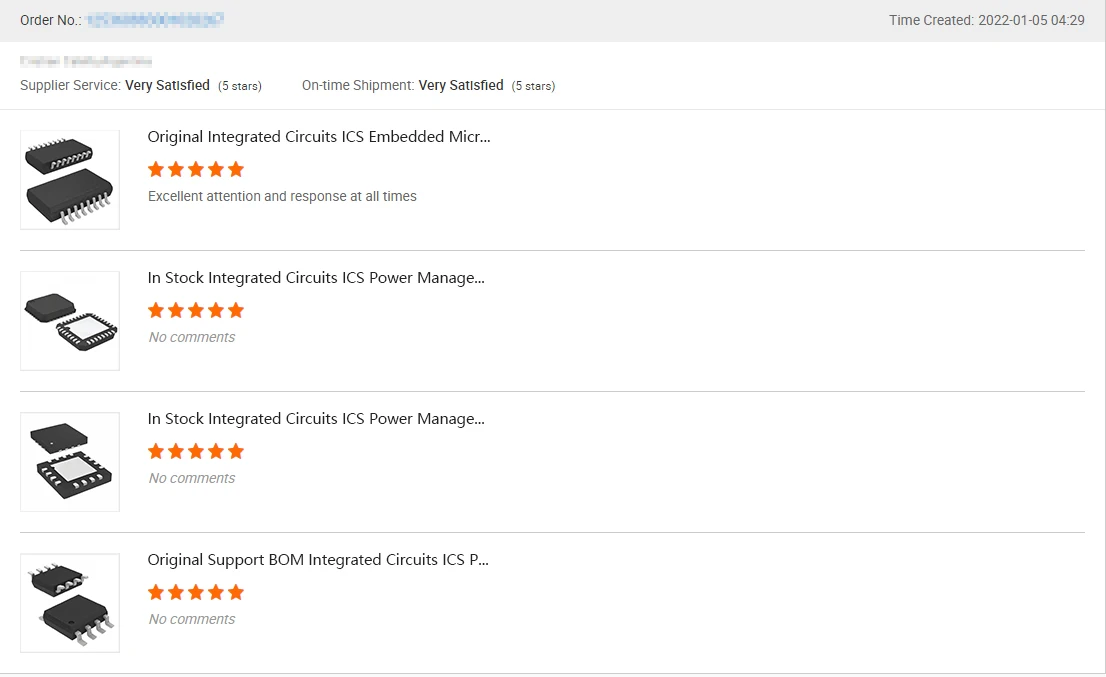The width and height of the screenshot is (1106, 677).
Task: Click the first Power Manage... QFN chip thumbnail
Action: point(70,321)
